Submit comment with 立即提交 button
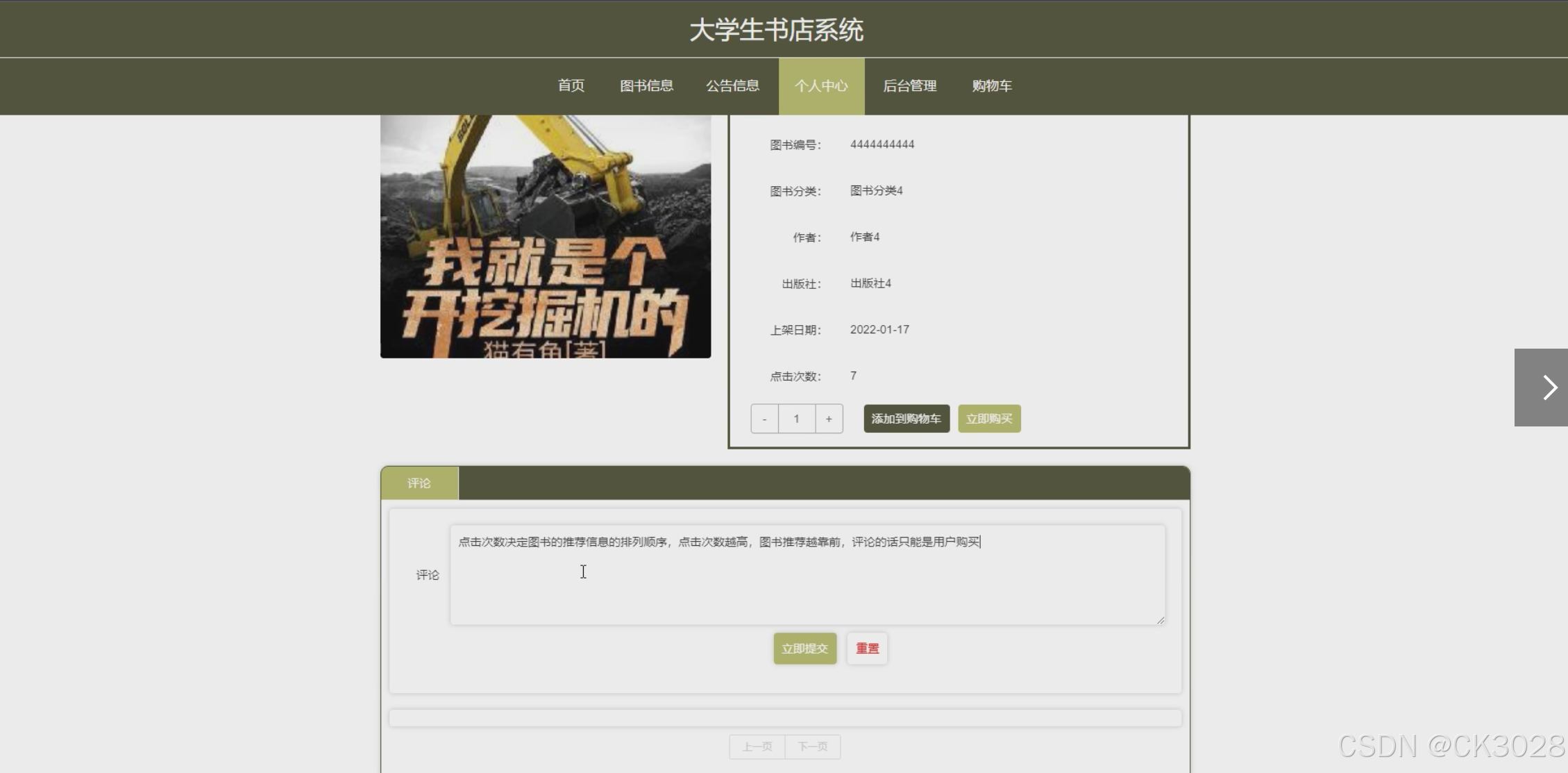The image size is (1568, 773). [x=805, y=649]
